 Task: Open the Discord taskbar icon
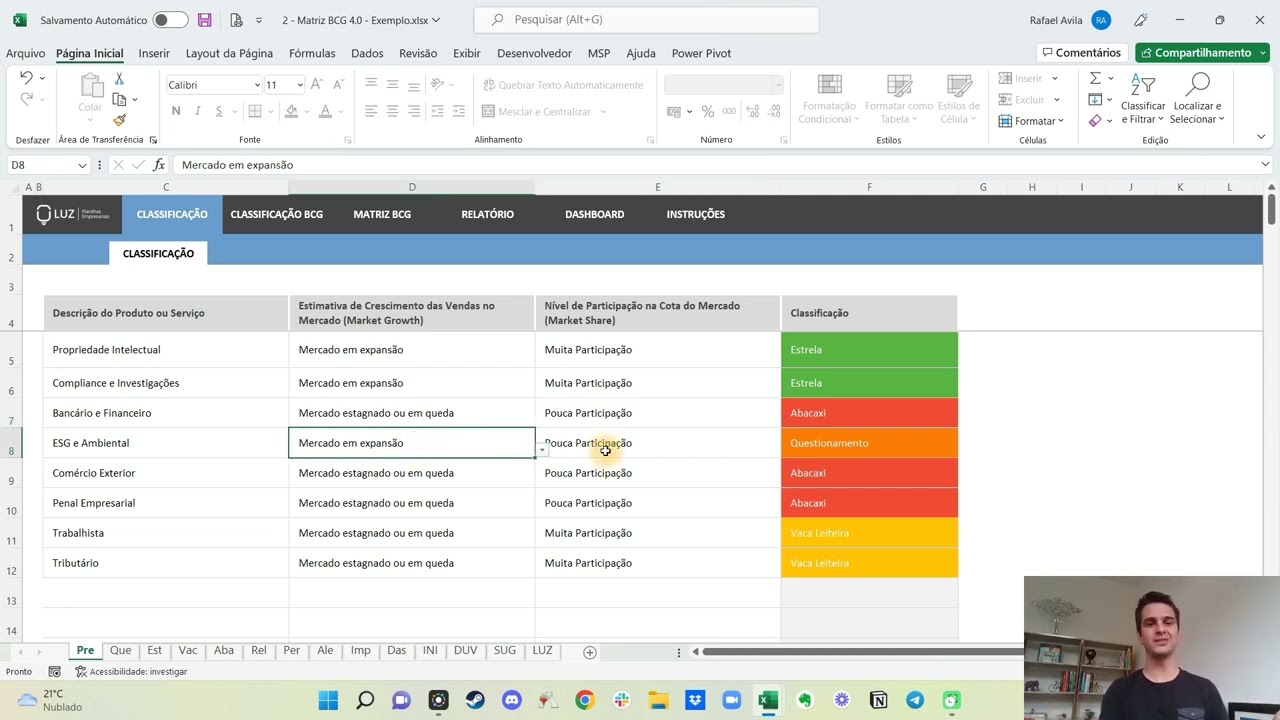click(512, 700)
